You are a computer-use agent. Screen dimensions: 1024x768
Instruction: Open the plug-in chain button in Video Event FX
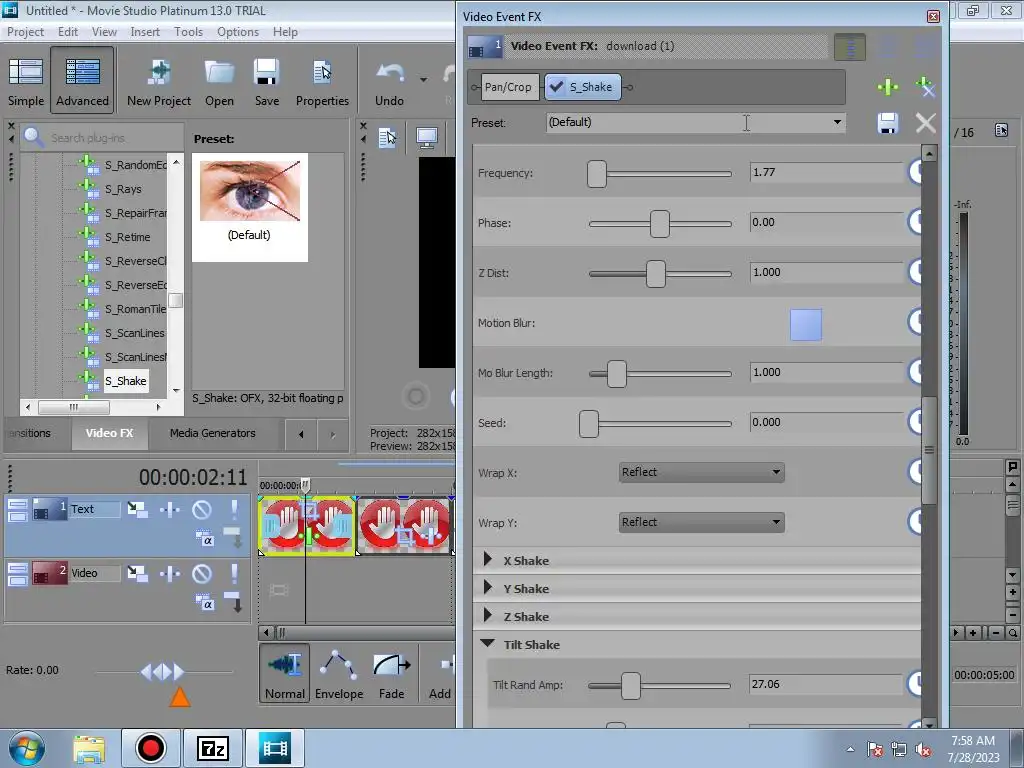[850, 46]
